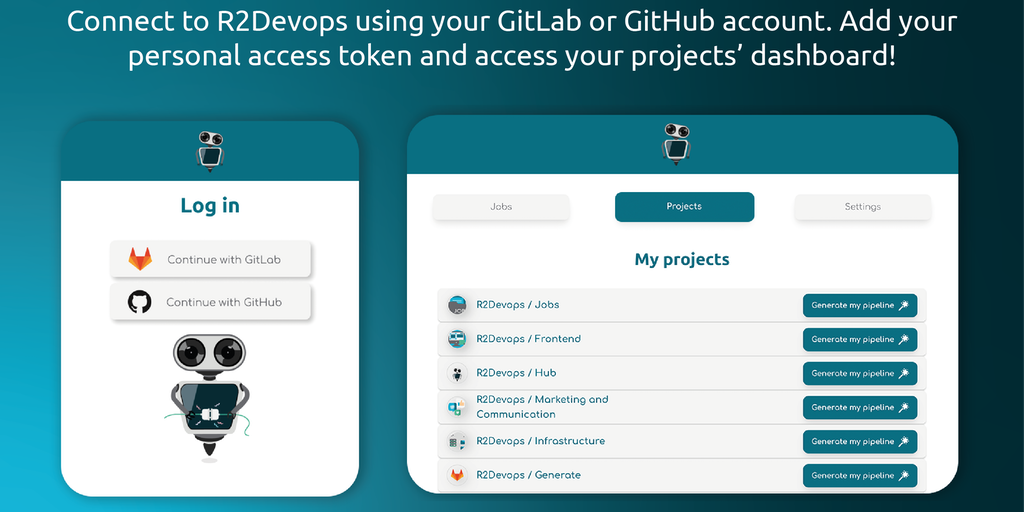Click the GitLab fox logo icon
1024x512 pixels.
(140, 259)
